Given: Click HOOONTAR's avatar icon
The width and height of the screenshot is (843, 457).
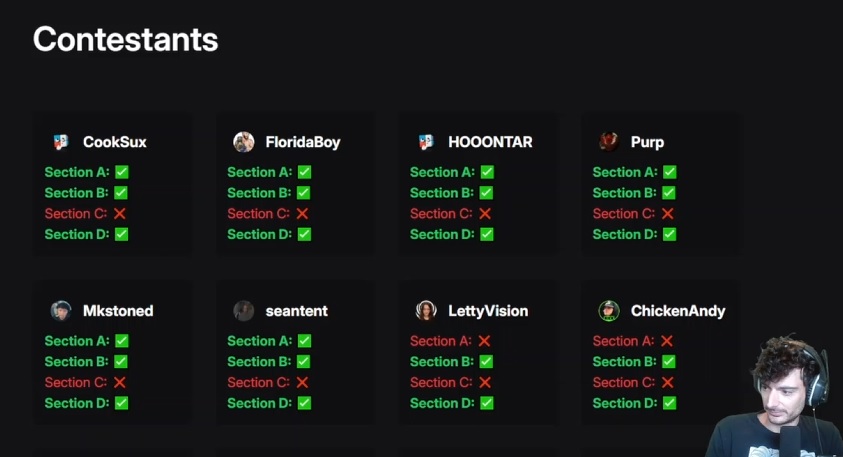Looking at the screenshot, I should click(426, 142).
